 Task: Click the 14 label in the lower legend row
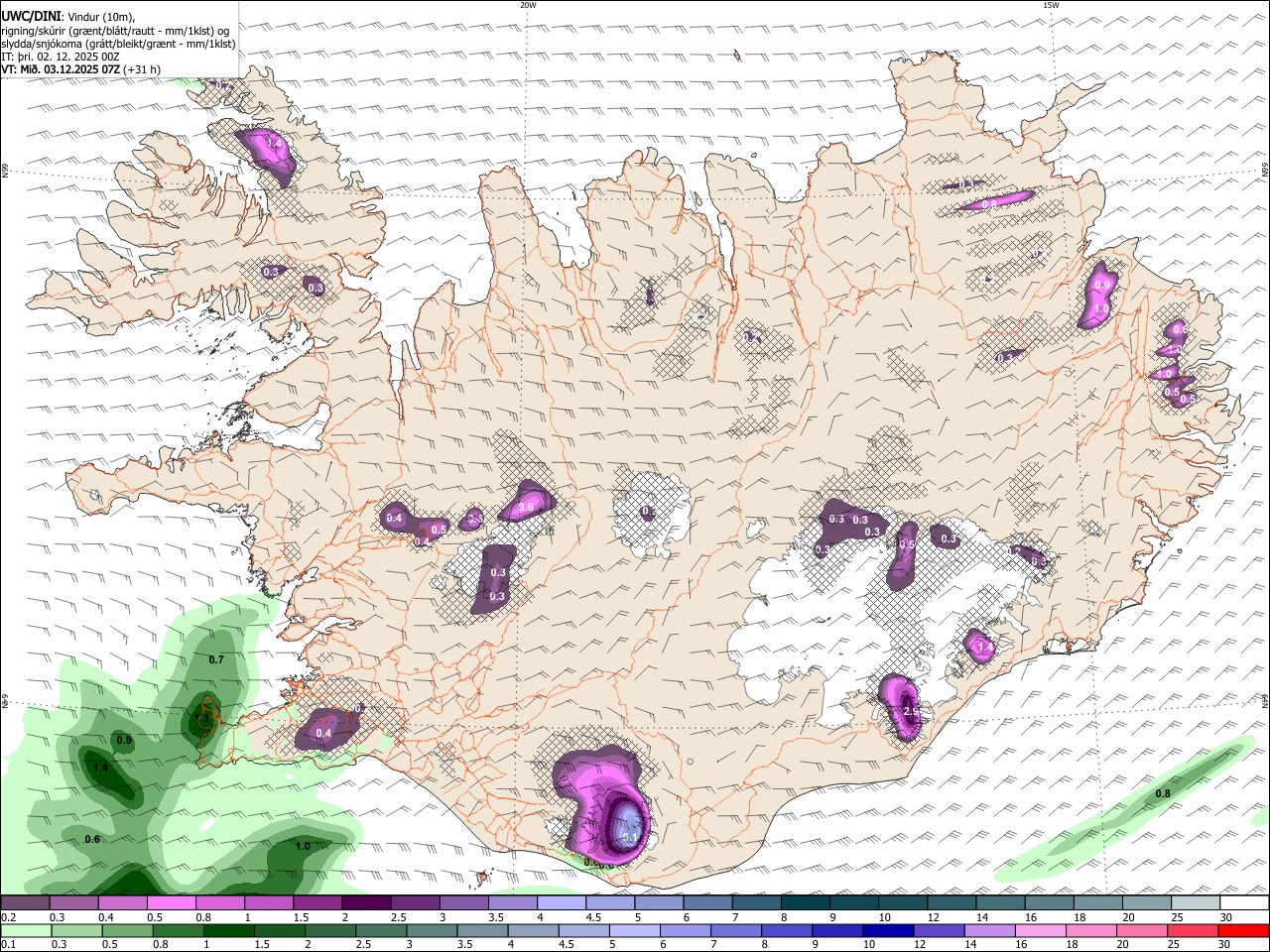(971, 945)
